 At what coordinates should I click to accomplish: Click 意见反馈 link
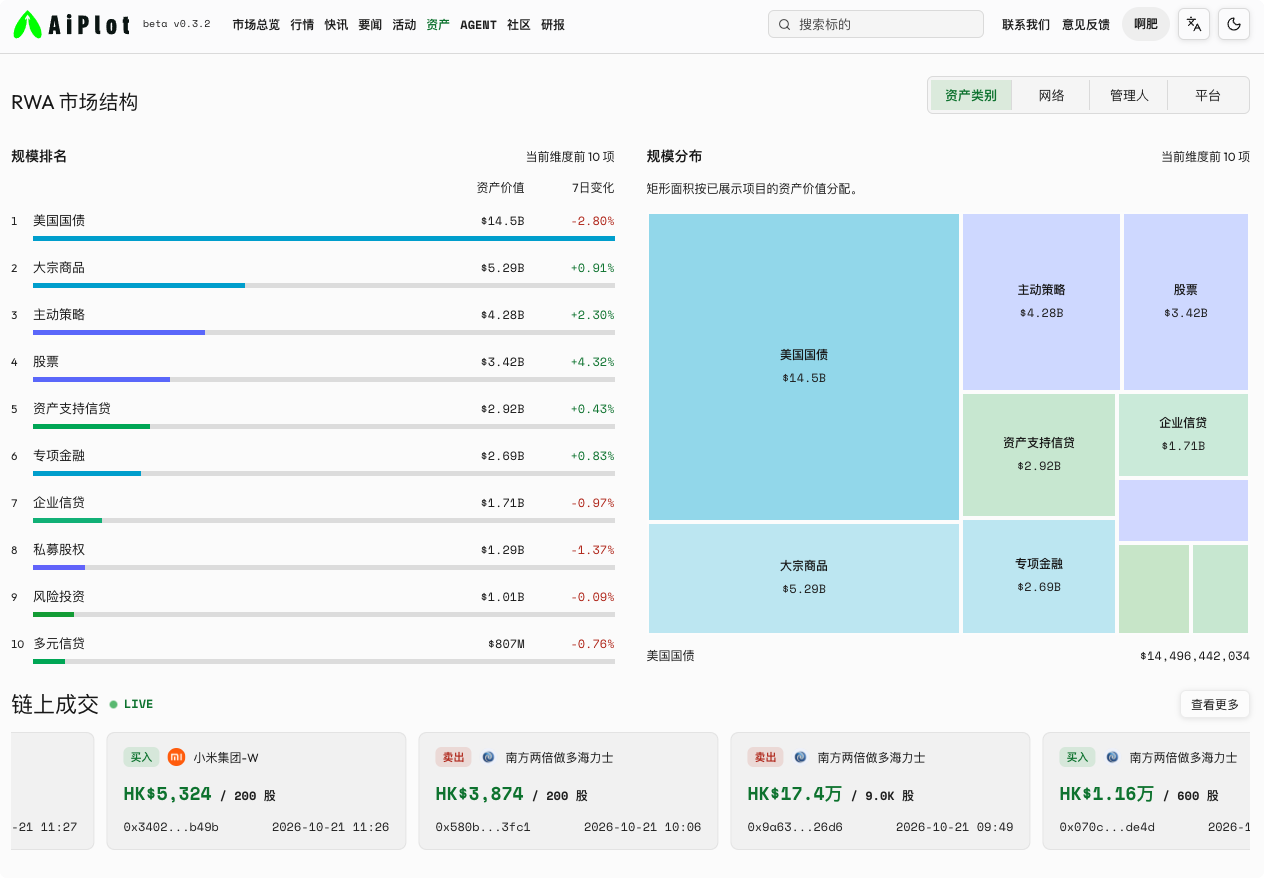point(1086,24)
